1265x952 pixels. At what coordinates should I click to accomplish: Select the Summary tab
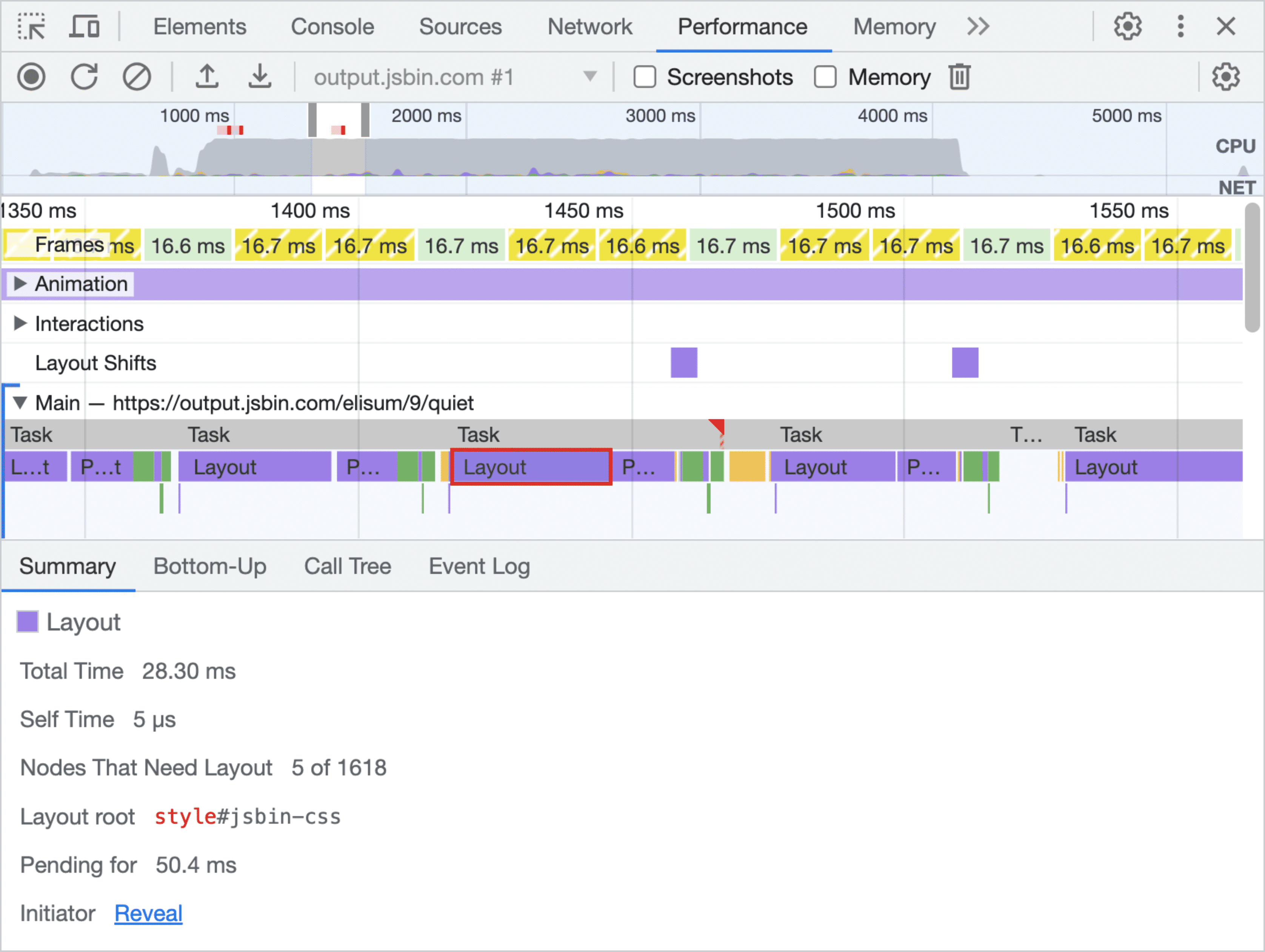(x=67, y=565)
